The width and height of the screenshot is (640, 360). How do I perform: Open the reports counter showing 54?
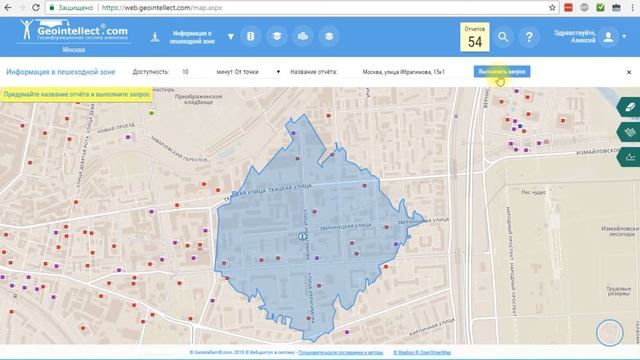475,37
